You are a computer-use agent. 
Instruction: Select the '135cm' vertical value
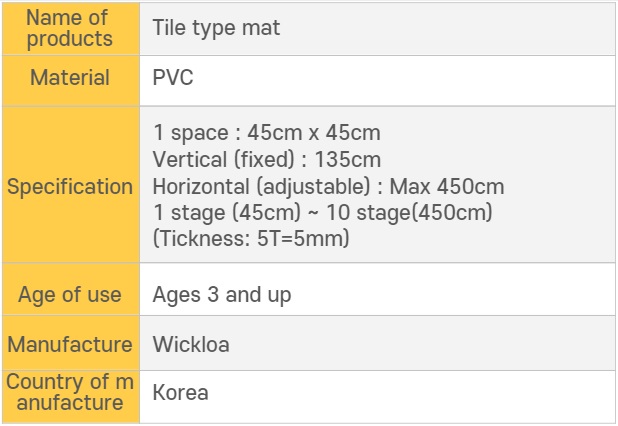(347, 160)
